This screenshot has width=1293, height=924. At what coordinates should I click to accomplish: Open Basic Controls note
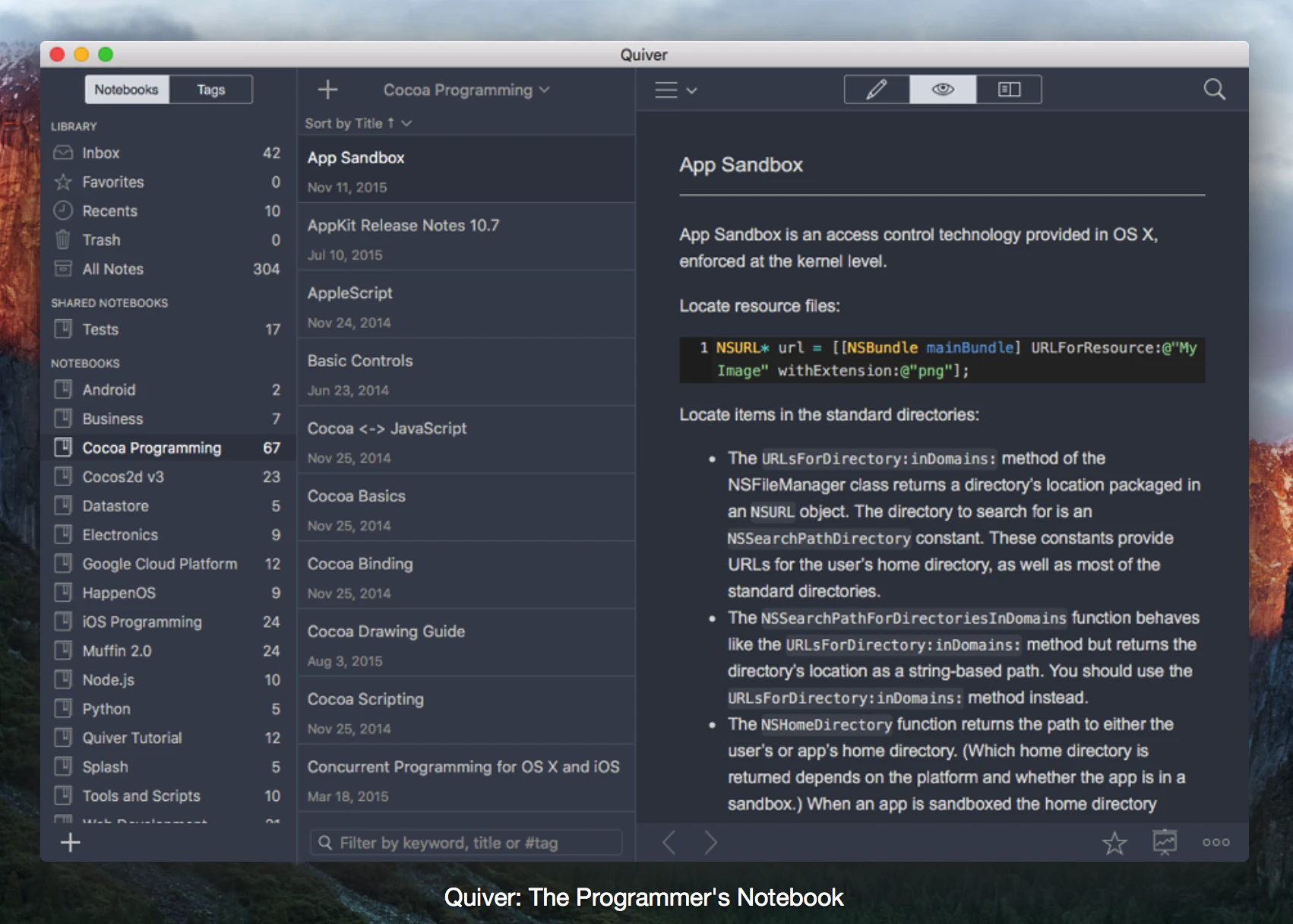(x=466, y=372)
